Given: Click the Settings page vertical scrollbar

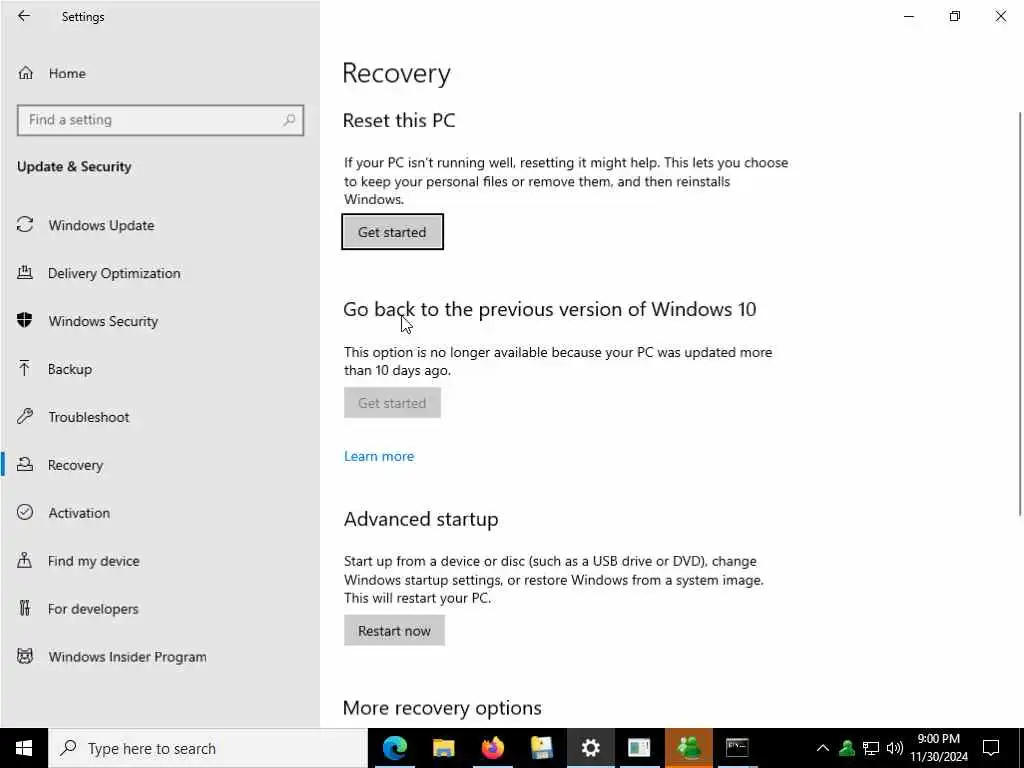Looking at the screenshot, I should click(x=1020, y=313).
